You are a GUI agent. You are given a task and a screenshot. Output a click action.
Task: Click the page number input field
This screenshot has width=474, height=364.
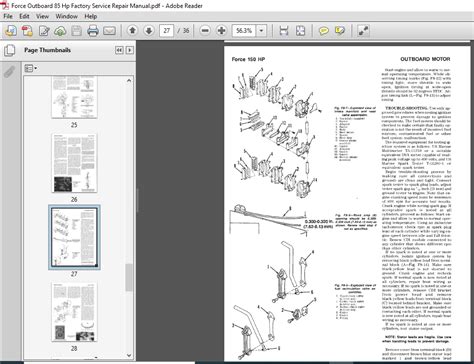(167, 31)
